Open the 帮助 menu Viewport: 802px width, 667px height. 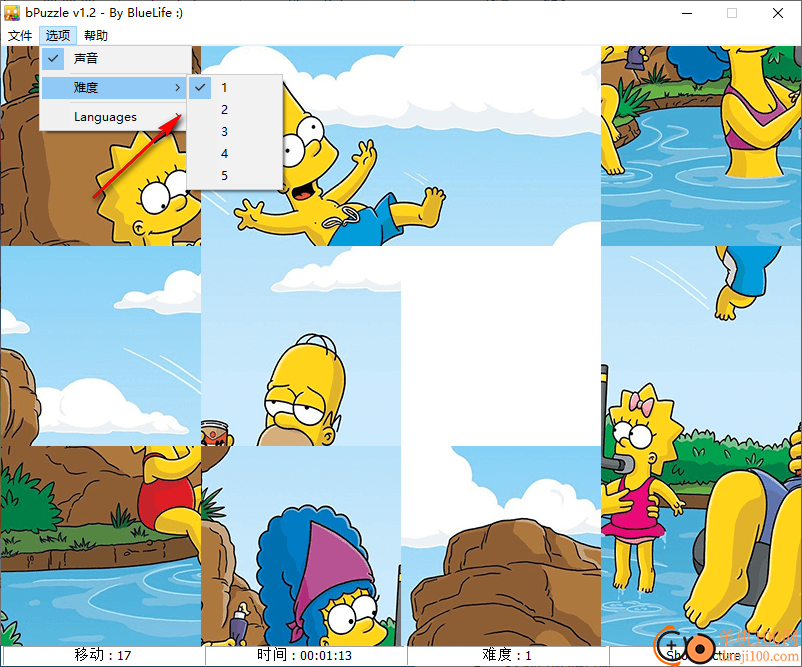96,35
